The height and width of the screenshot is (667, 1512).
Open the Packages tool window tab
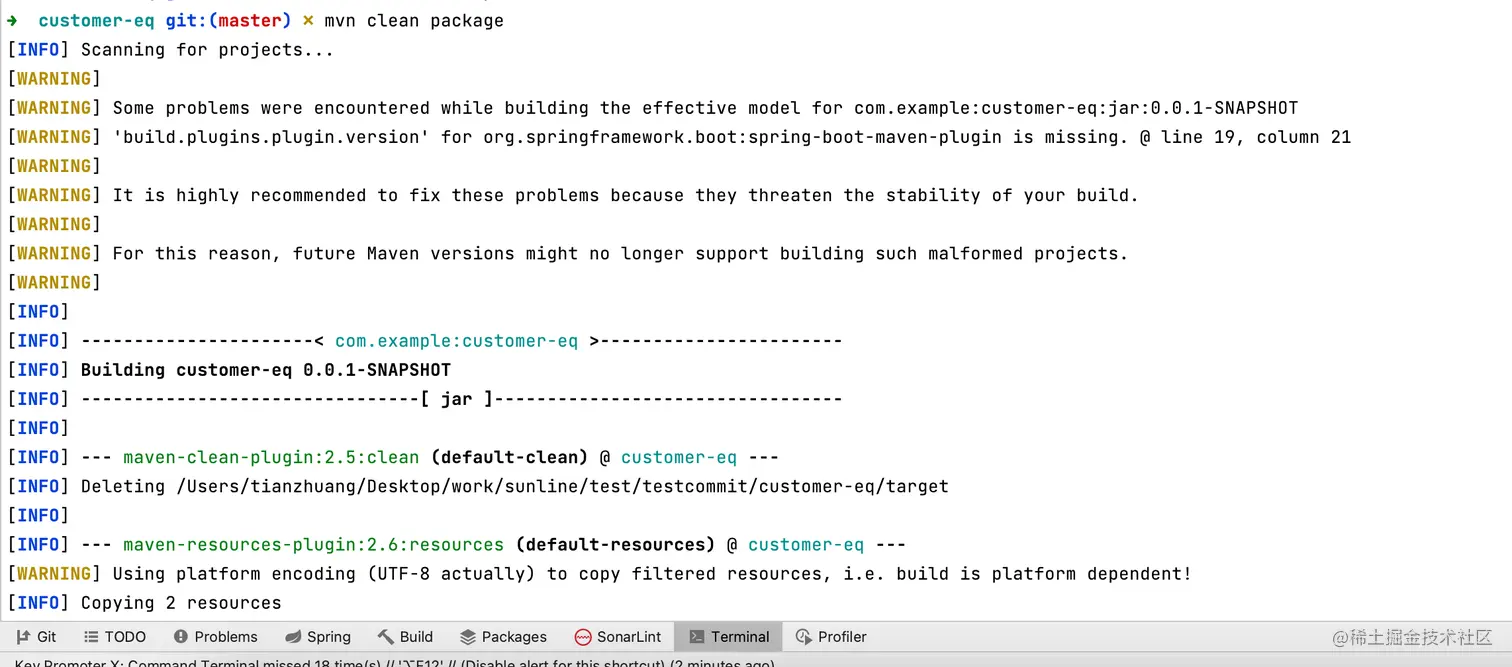[x=503, y=637]
